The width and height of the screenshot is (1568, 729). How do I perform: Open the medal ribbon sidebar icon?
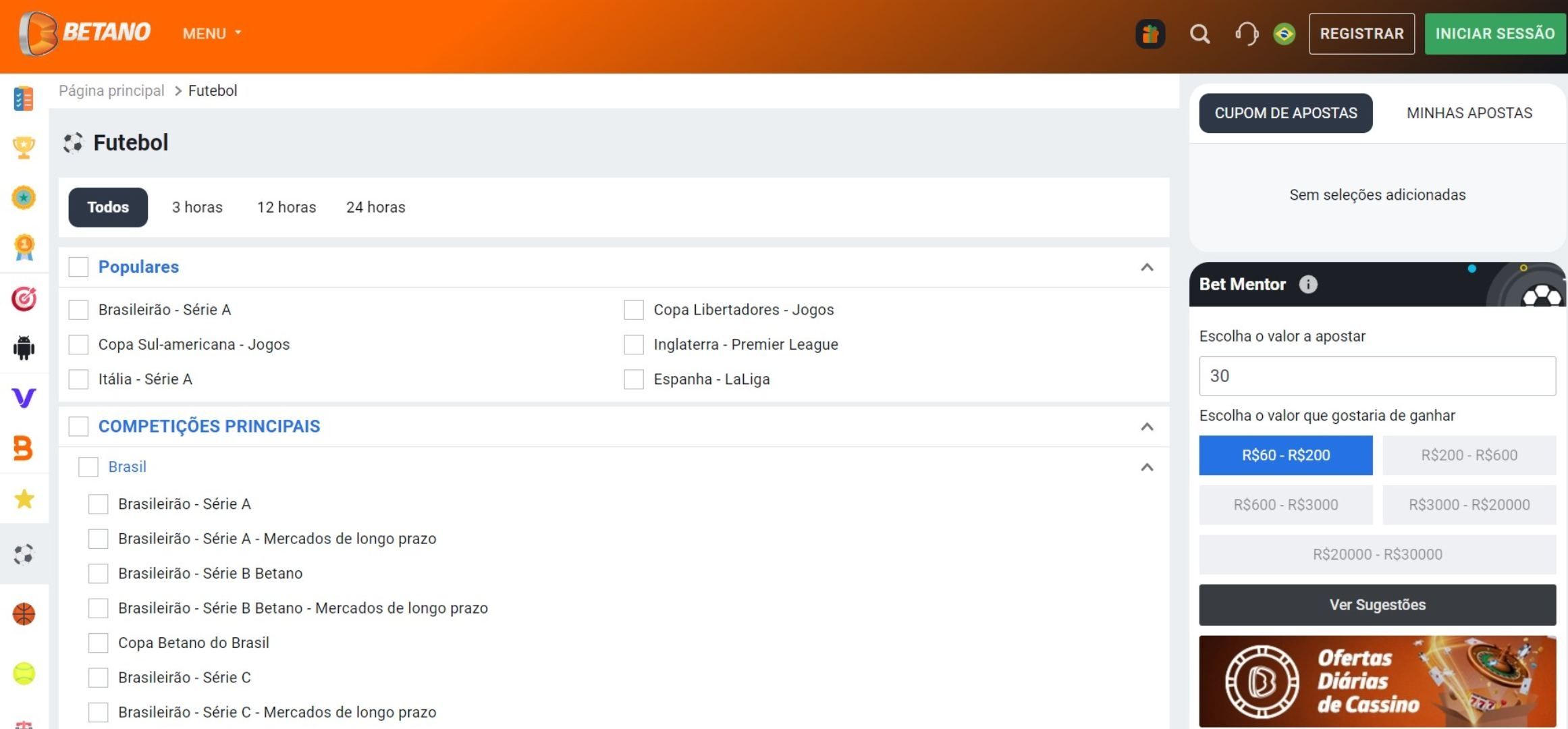(24, 247)
